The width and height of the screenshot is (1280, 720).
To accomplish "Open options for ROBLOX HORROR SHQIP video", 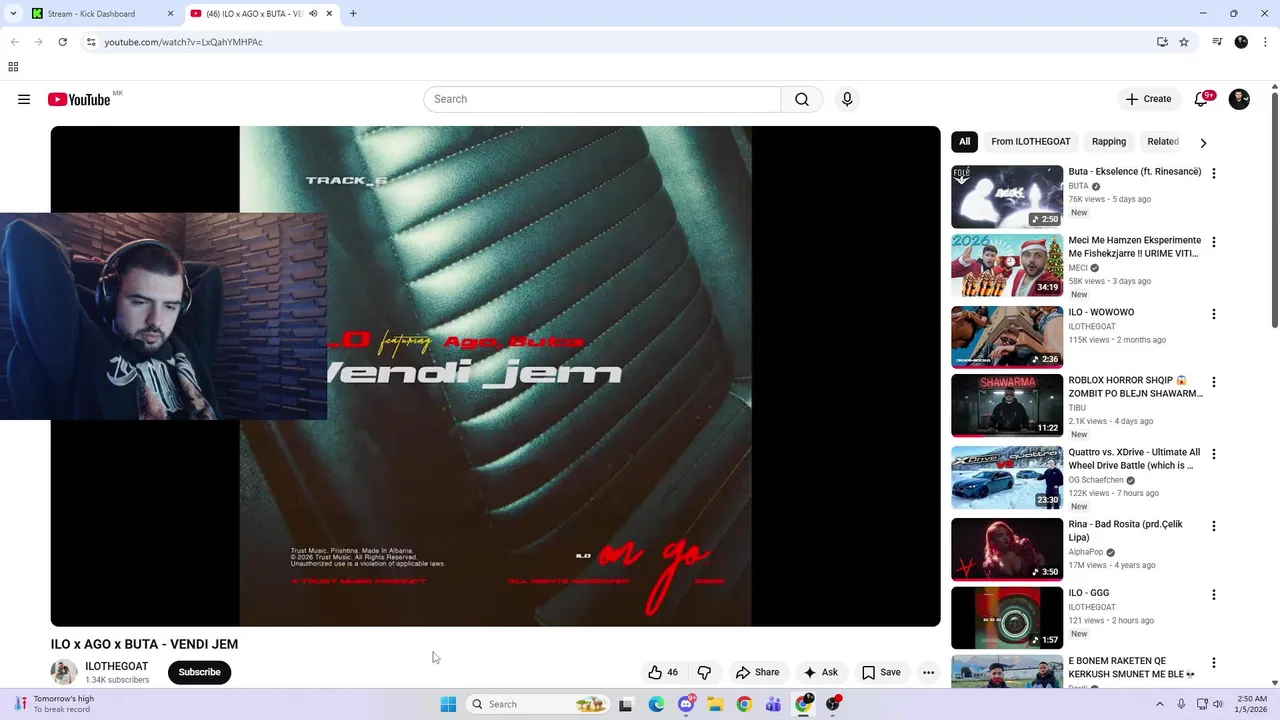I will [x=1214, y=382].
